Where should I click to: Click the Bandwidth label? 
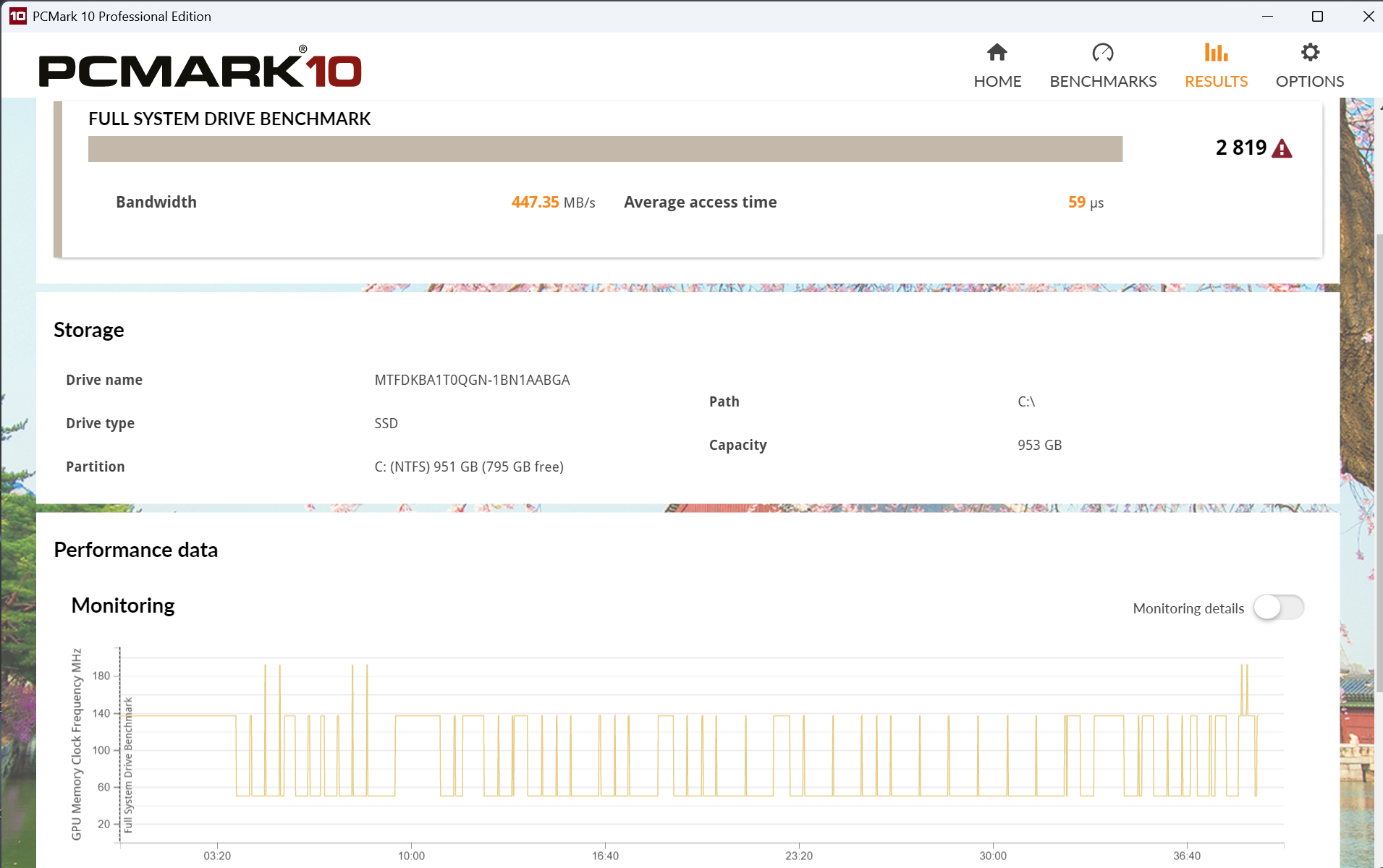[x=156, y=203]
